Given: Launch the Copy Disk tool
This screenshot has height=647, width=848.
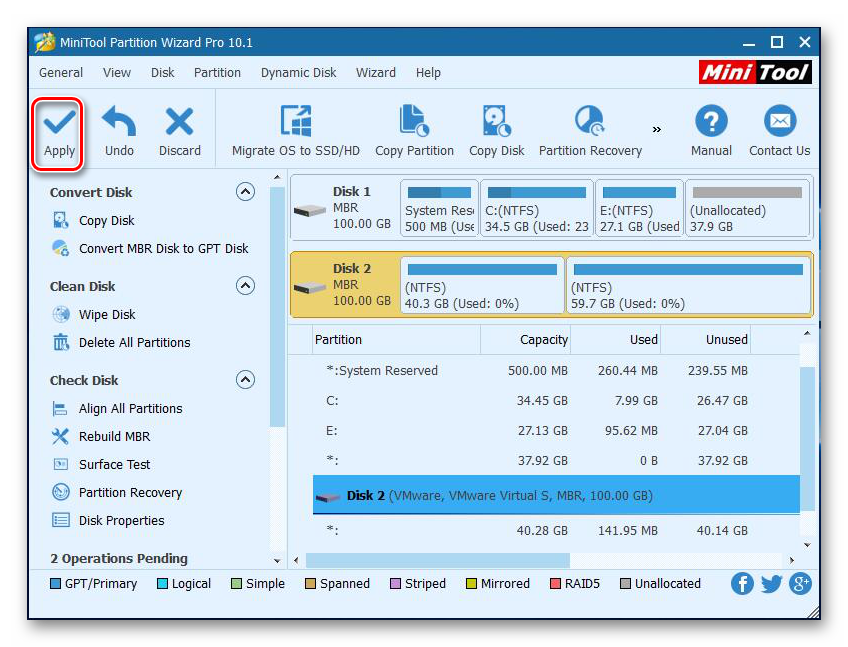Looking at the screenshot, I should click(x=496, y=122).
